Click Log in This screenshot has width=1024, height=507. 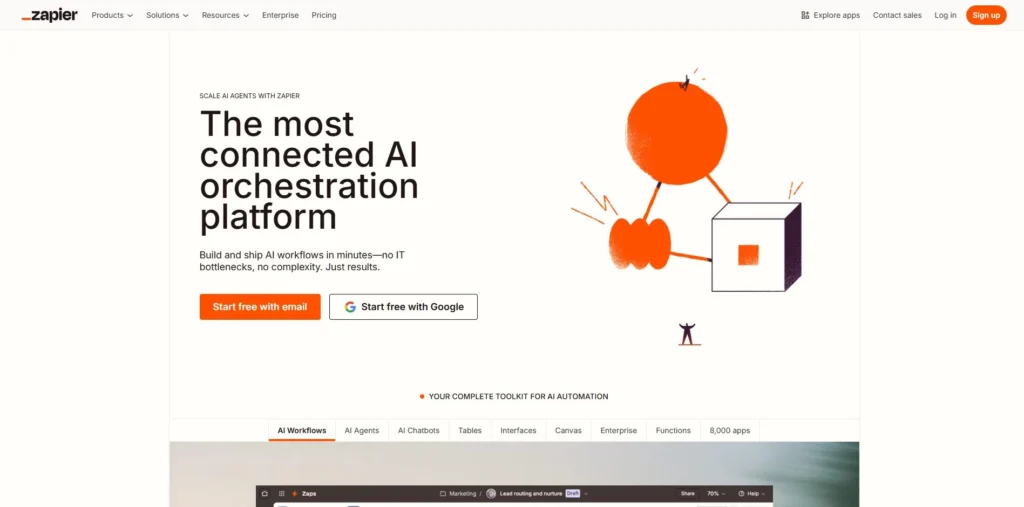point(945,15)
